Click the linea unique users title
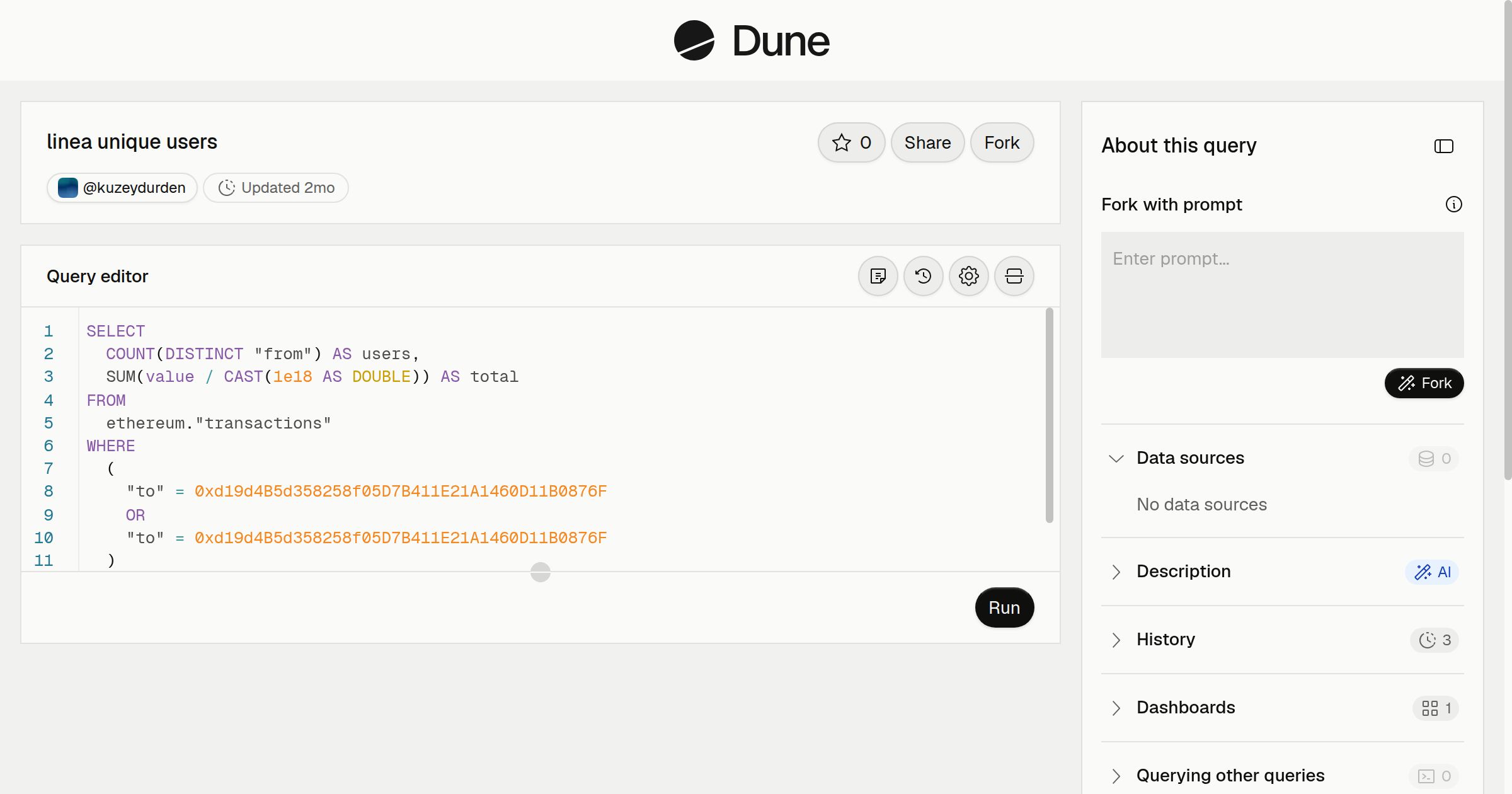Viewport: 1512px width, 794px height. [132, 142]
